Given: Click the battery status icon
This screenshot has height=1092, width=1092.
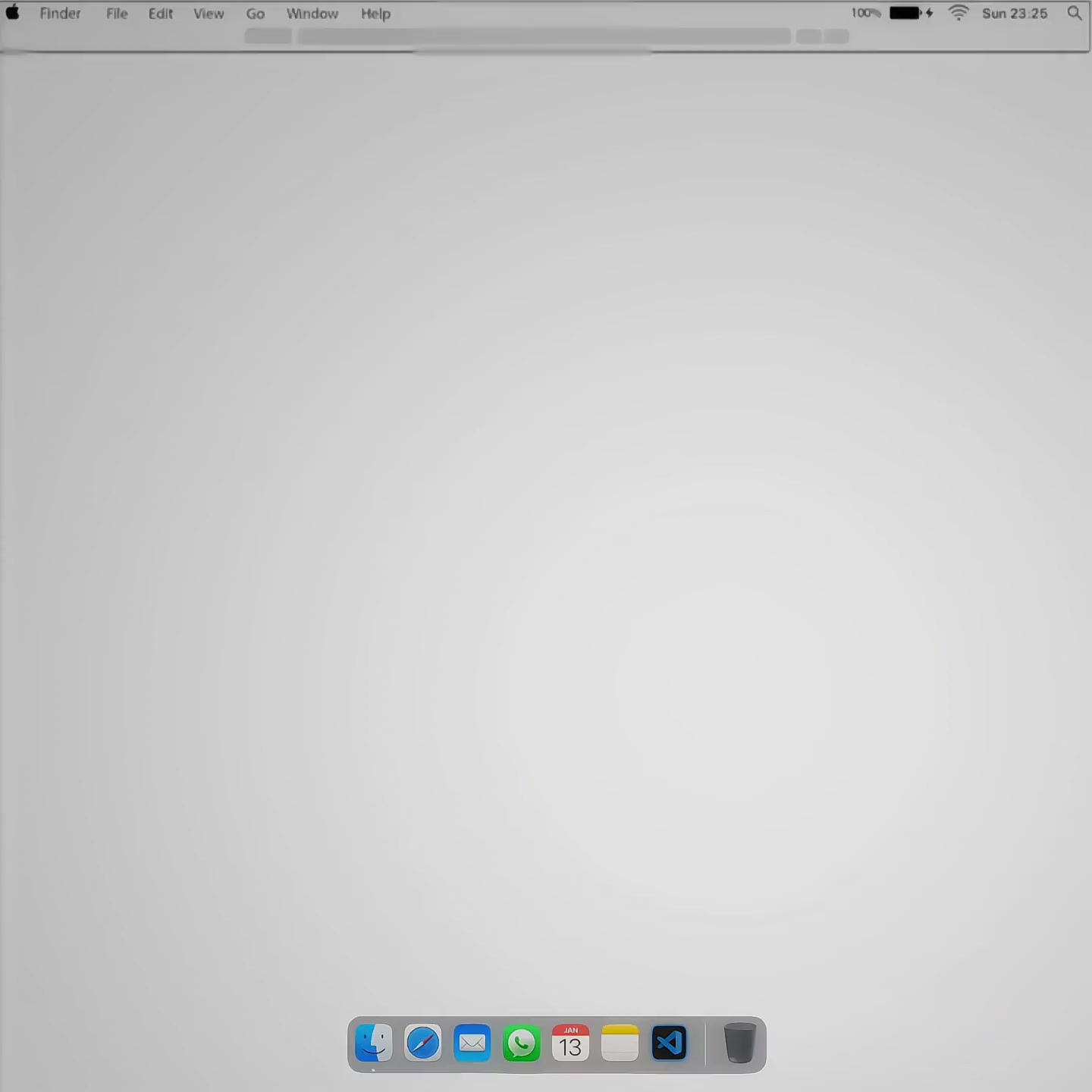Looking at the screenshot, I should [911, 13].
